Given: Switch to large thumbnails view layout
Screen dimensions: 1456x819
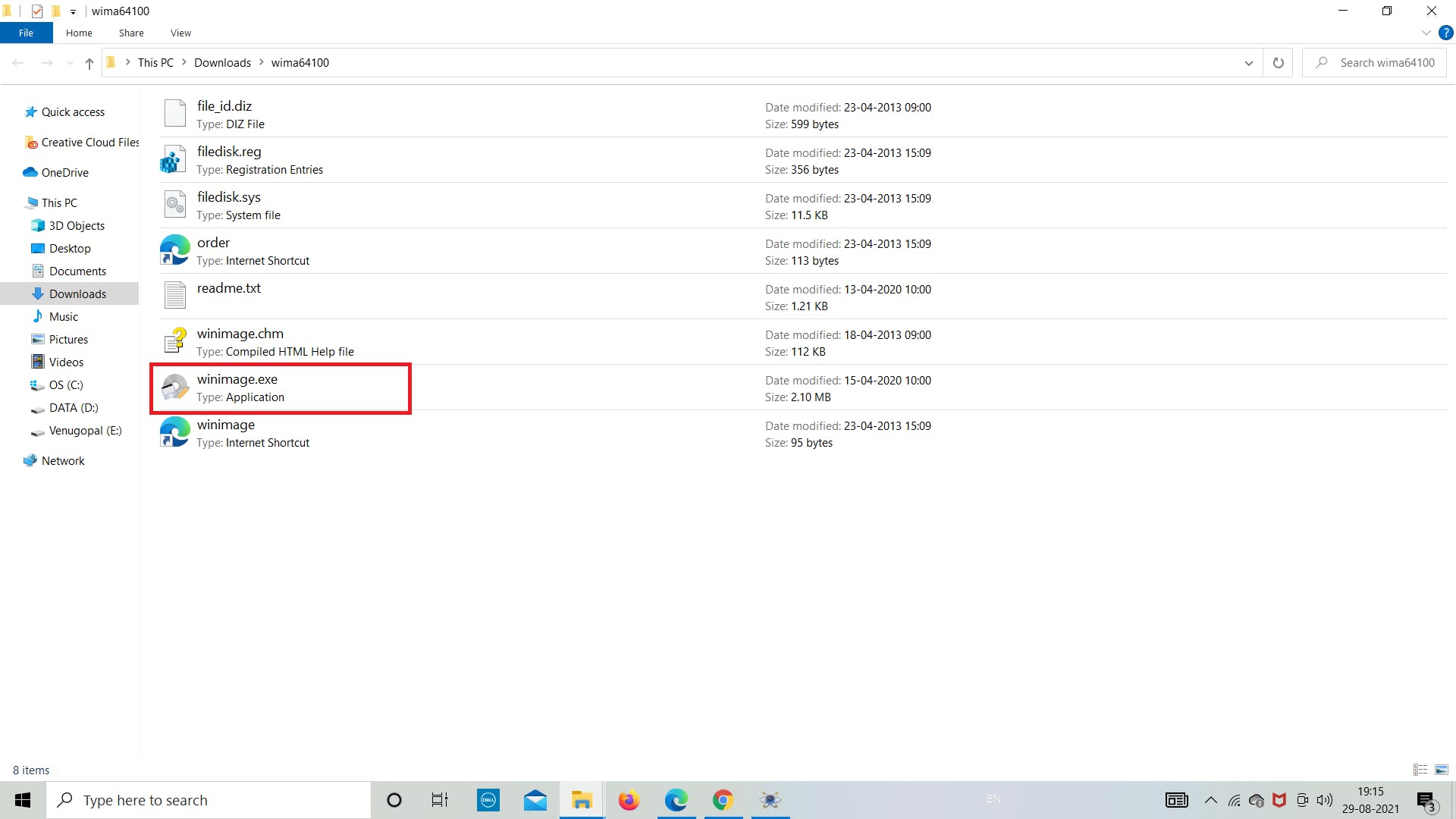Looking at the screenshot, I should pos(1442,770).
